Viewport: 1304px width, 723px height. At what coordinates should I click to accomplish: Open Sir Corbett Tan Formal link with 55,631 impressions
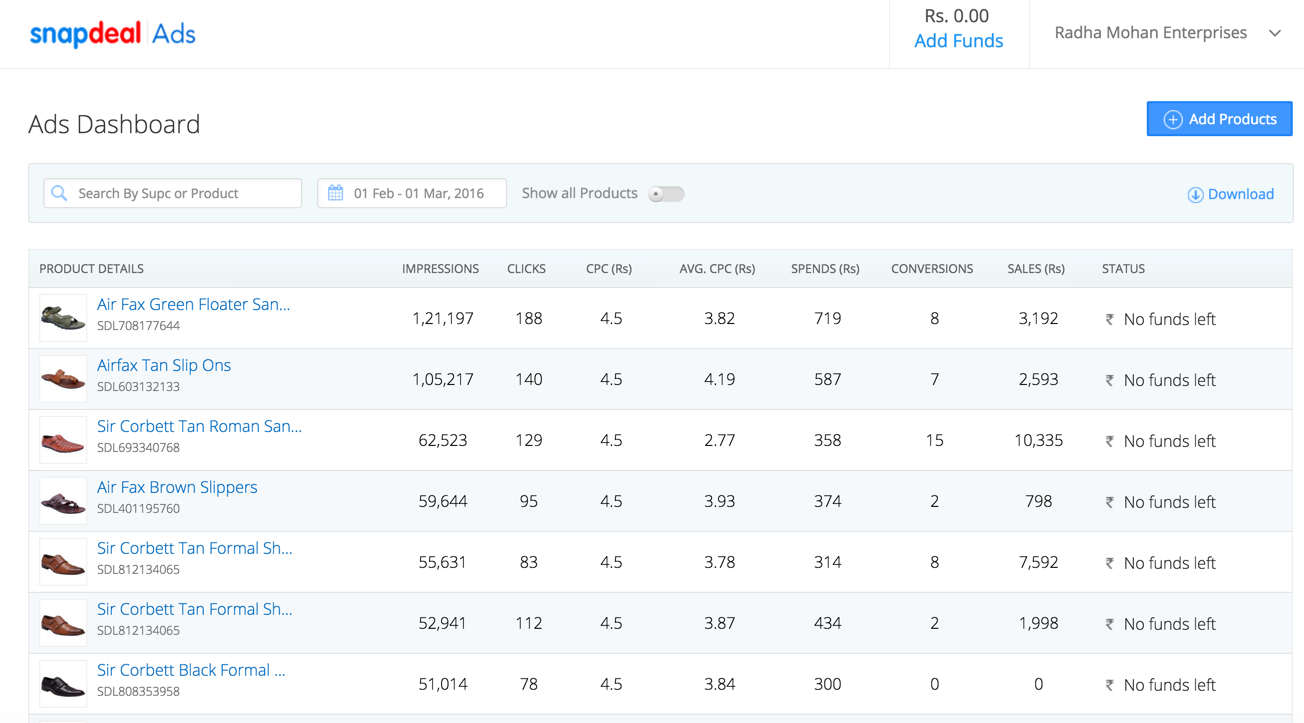tap(195, 548)
